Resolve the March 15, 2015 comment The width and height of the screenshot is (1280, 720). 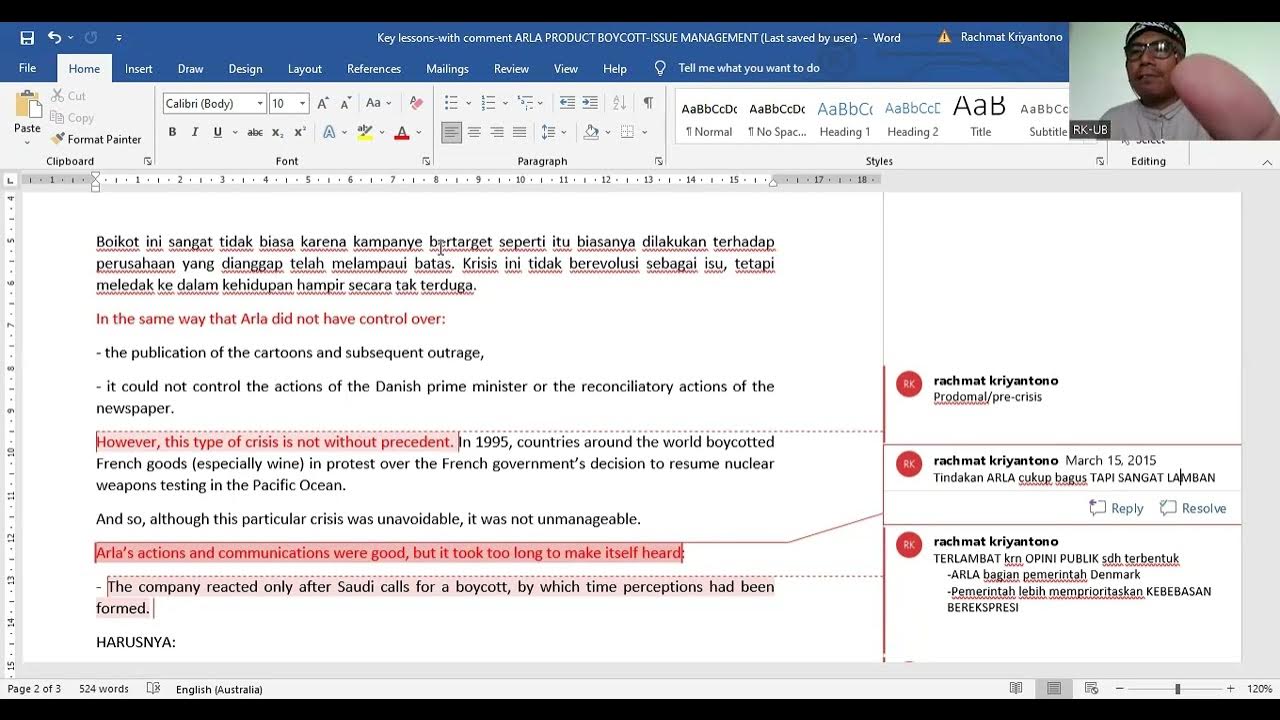(1193, 508)
